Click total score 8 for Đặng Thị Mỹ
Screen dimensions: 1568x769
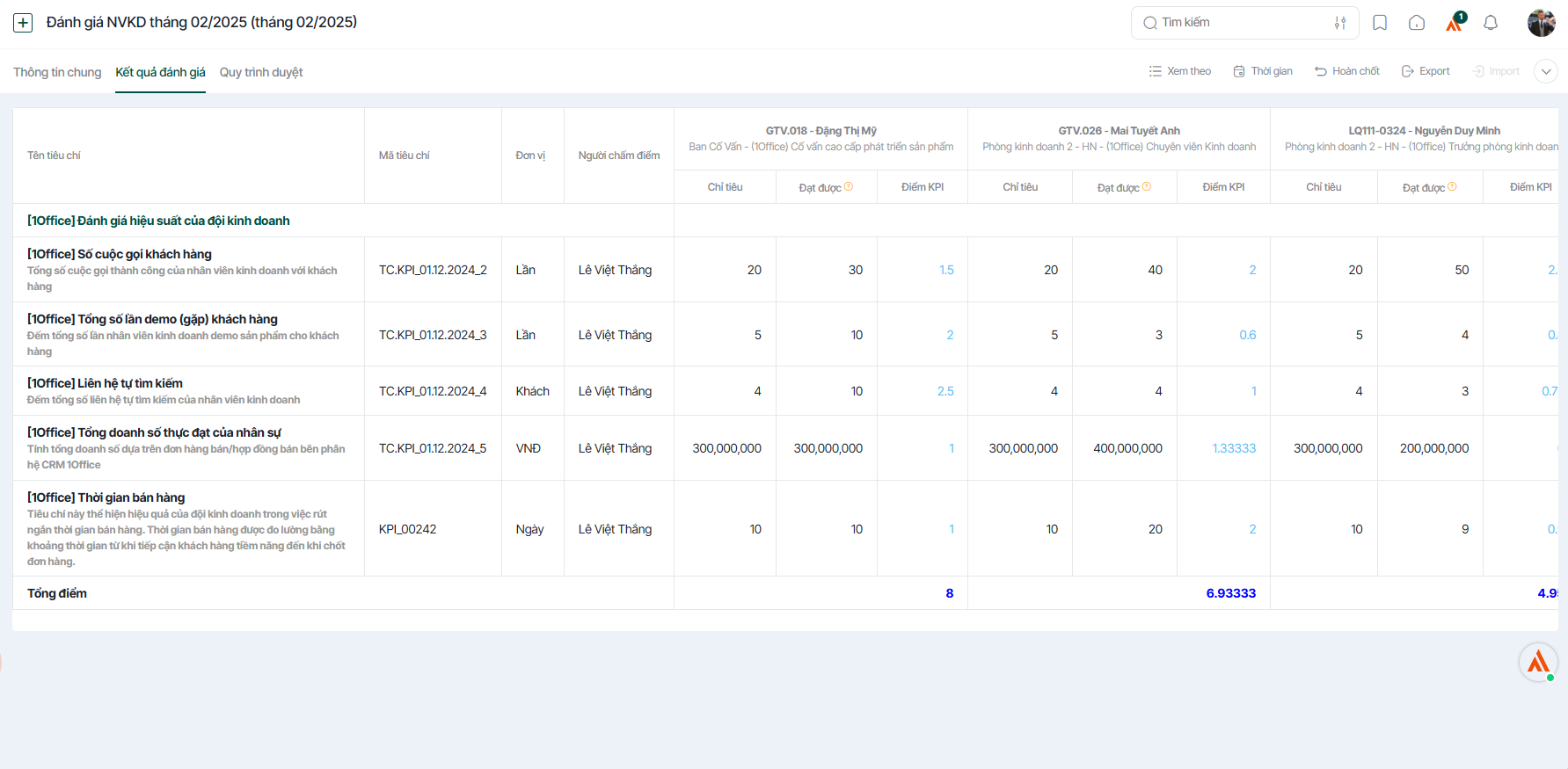coord(950,593)
